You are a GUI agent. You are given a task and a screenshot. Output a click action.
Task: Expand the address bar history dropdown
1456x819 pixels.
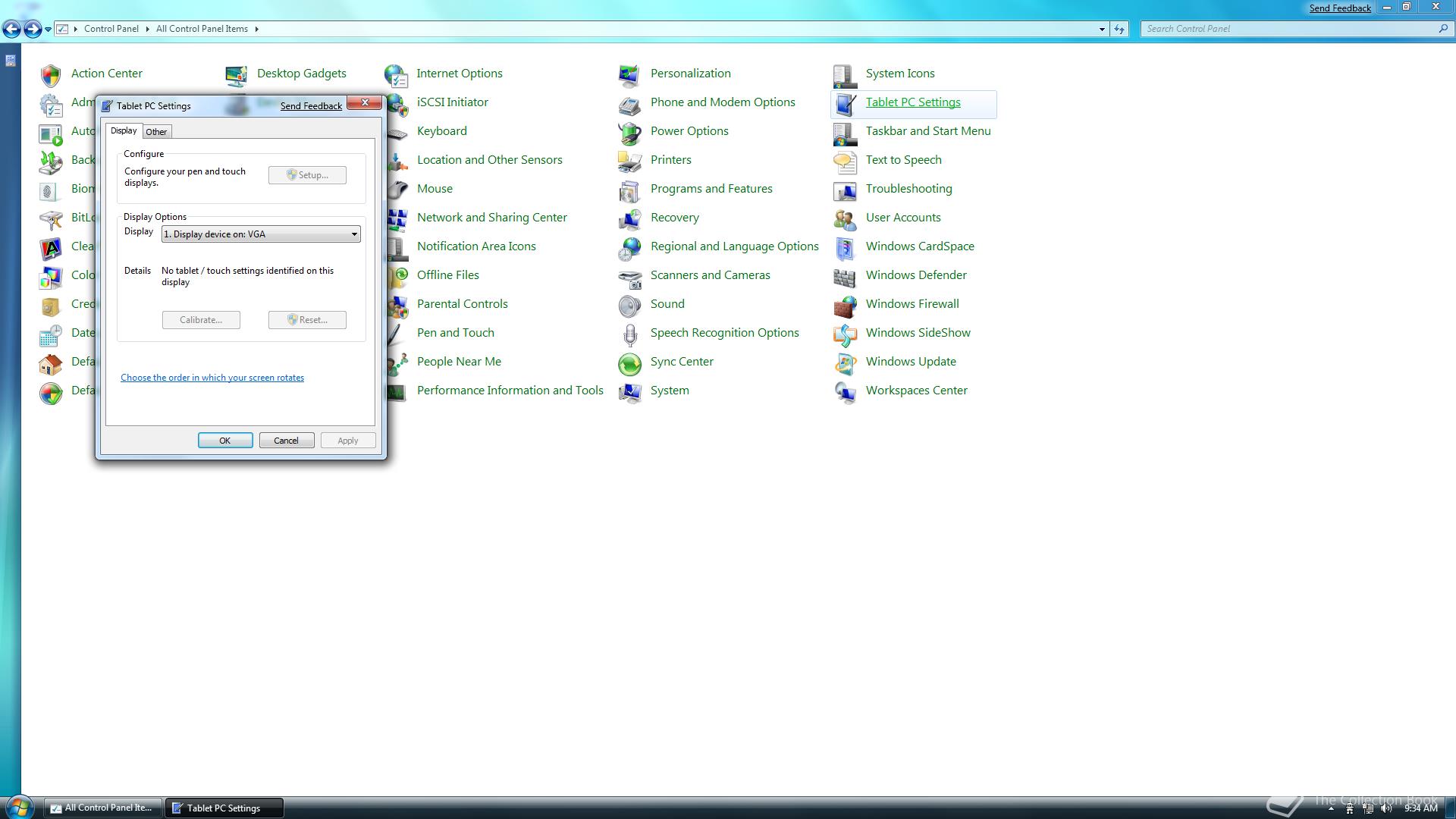tap(1102, 29)
